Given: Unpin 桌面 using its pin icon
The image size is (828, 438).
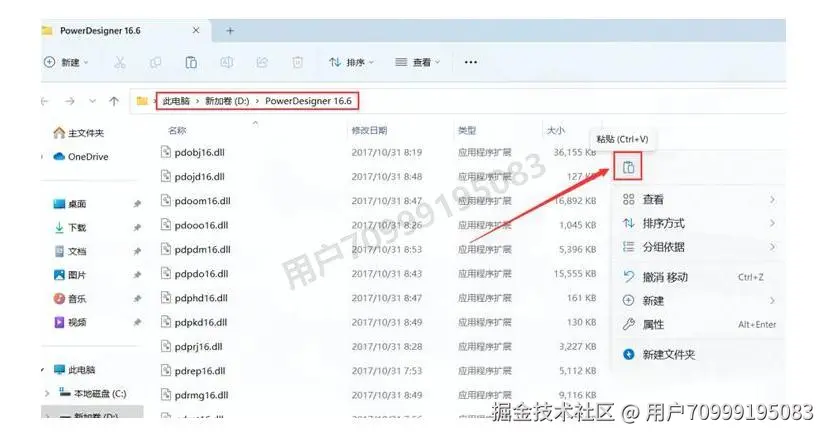Looking at the screenshot, I should 137,204.
